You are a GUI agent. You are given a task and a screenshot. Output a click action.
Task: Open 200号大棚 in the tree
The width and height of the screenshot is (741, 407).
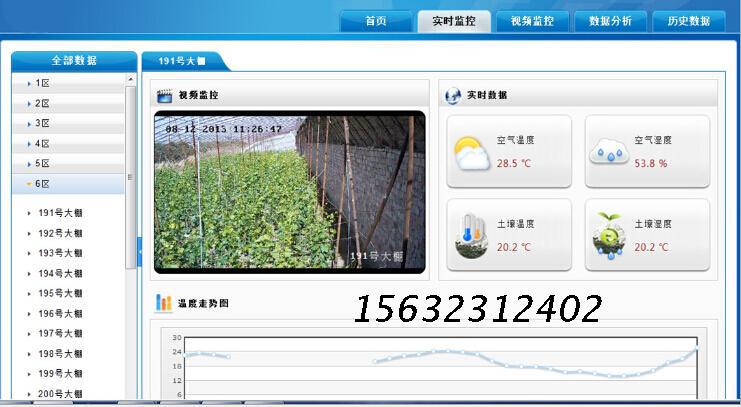tap(60, 394)
